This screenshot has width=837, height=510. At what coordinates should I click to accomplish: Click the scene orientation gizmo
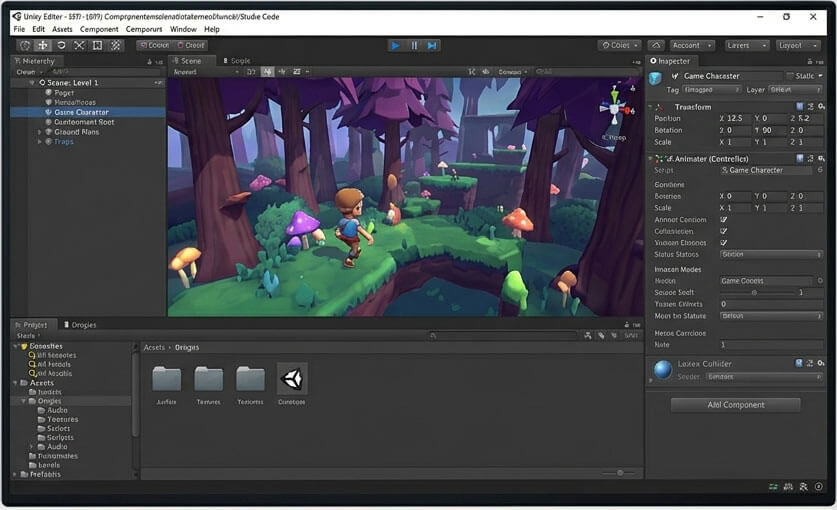pyautogui.click(x=615, y=107)
